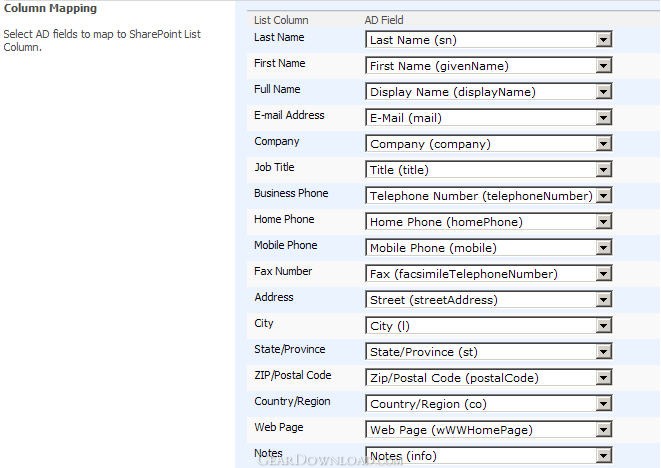Select the "Country/Region" list column label

[292, 402]
